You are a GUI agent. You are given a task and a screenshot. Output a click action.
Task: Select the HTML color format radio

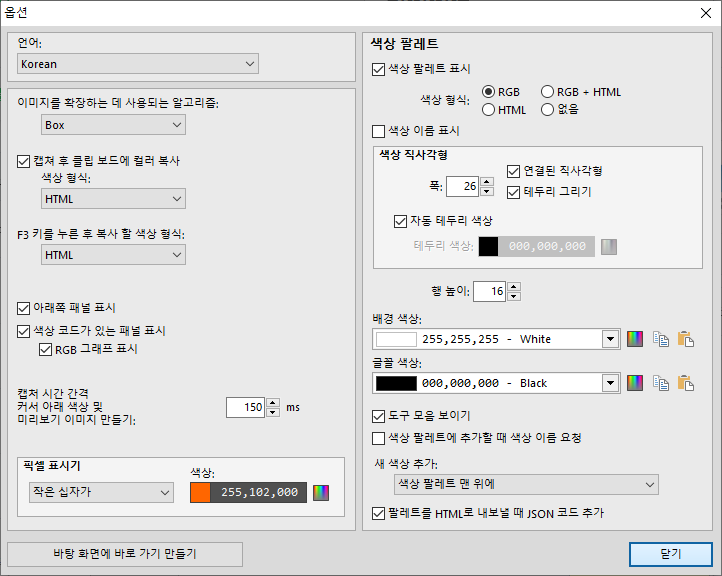(x=488, y=110)
